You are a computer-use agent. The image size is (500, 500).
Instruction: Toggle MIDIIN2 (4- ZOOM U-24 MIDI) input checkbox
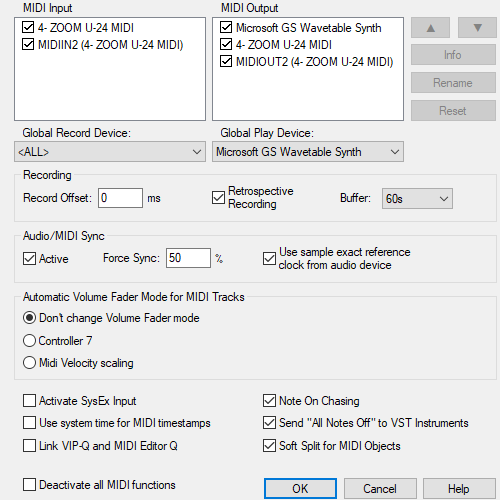pos(28,44)
